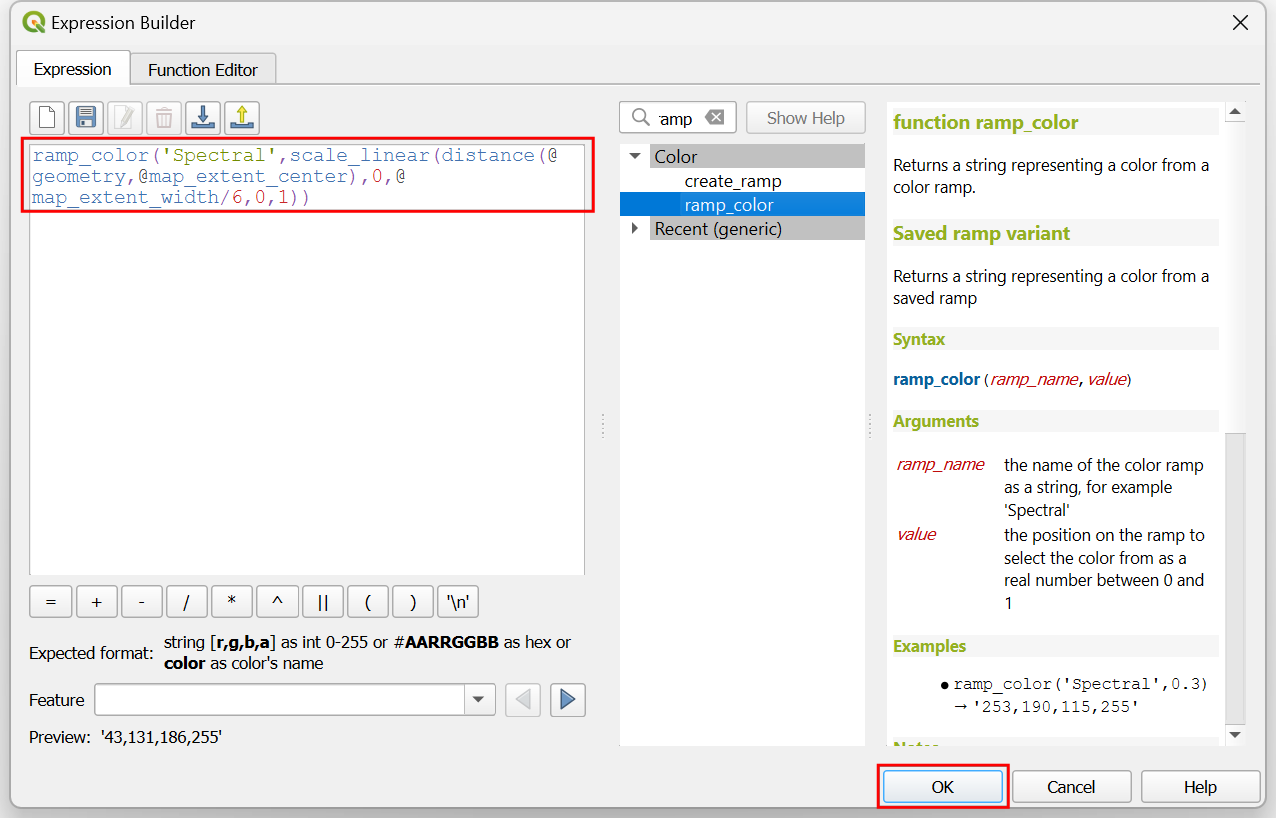Insert the string concatenation || operator
Screen dimensions: 1276x818
click(x=323, y=602)
